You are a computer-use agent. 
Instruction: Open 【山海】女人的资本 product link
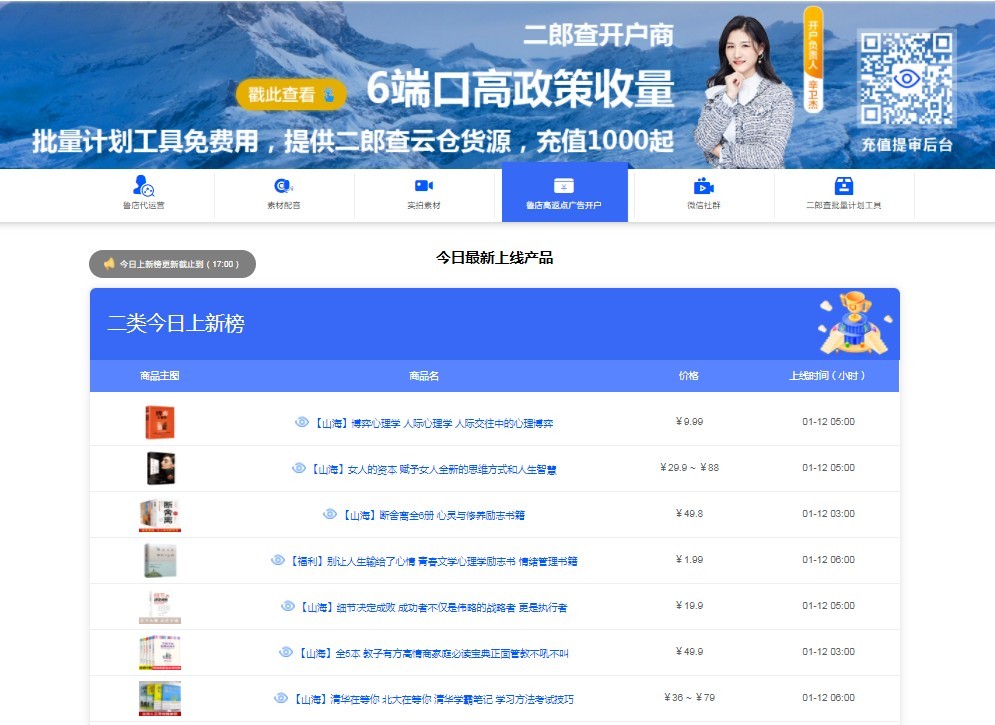[433, 469]
